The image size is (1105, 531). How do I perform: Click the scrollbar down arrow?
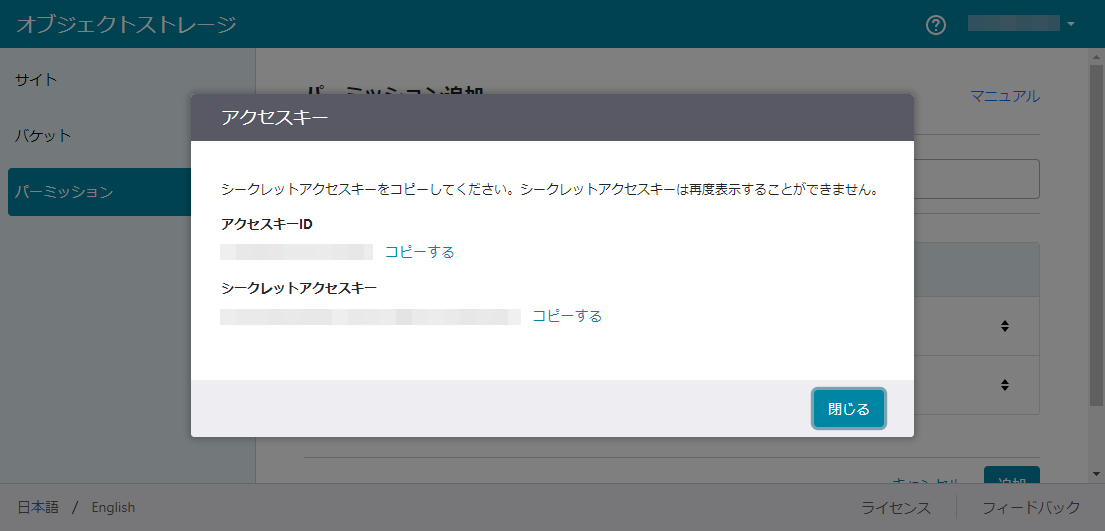pyautogui.click(x=1096, y=474)
